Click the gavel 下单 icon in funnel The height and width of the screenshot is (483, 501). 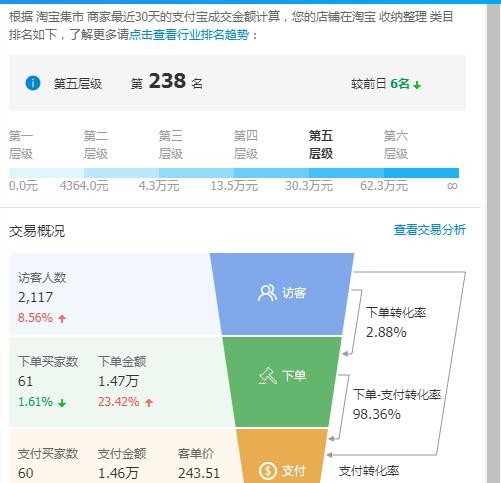(268, 376)
